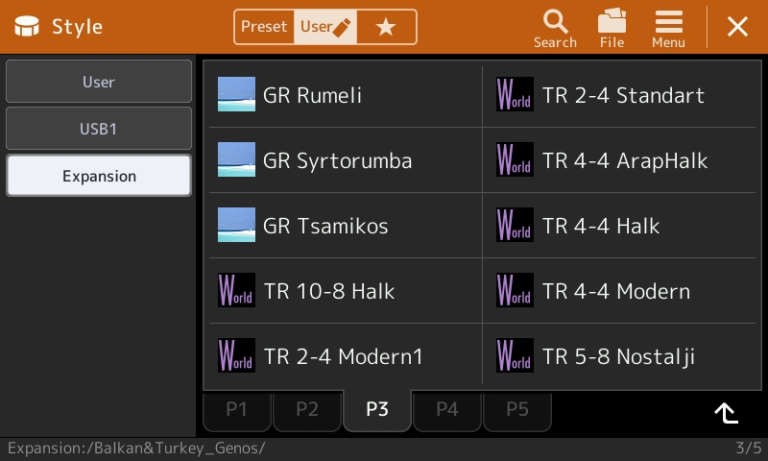Open the File folder icon

612,21
